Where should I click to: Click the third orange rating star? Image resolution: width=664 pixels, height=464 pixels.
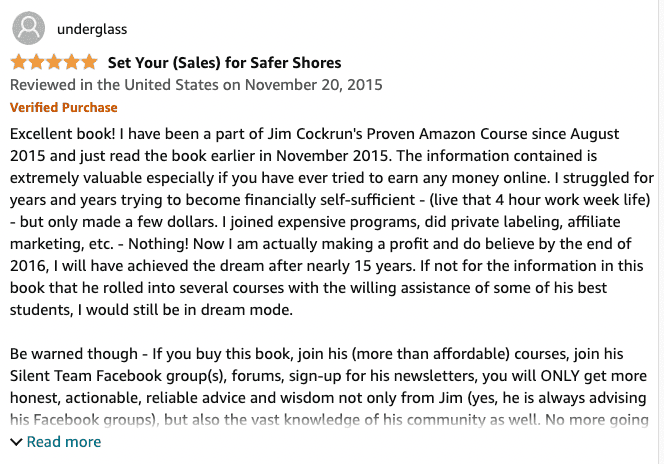pos(54,62)
